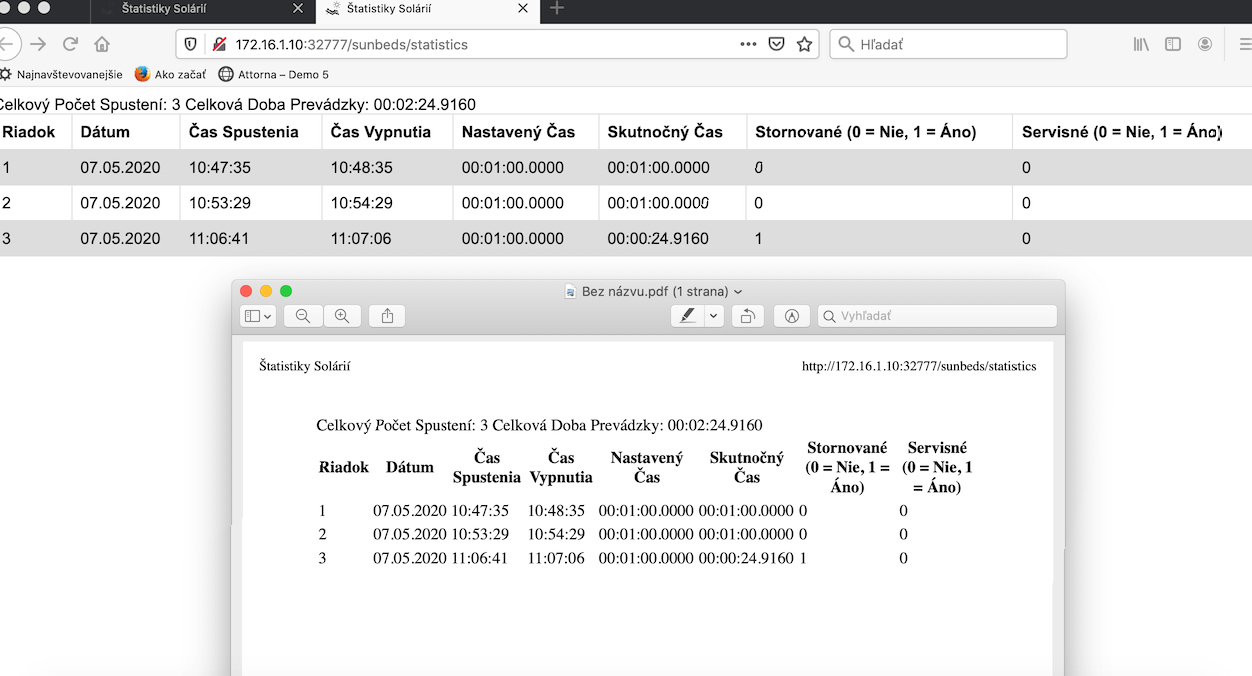Click Čas Spustenia column header in browser

tap(244, 132)
